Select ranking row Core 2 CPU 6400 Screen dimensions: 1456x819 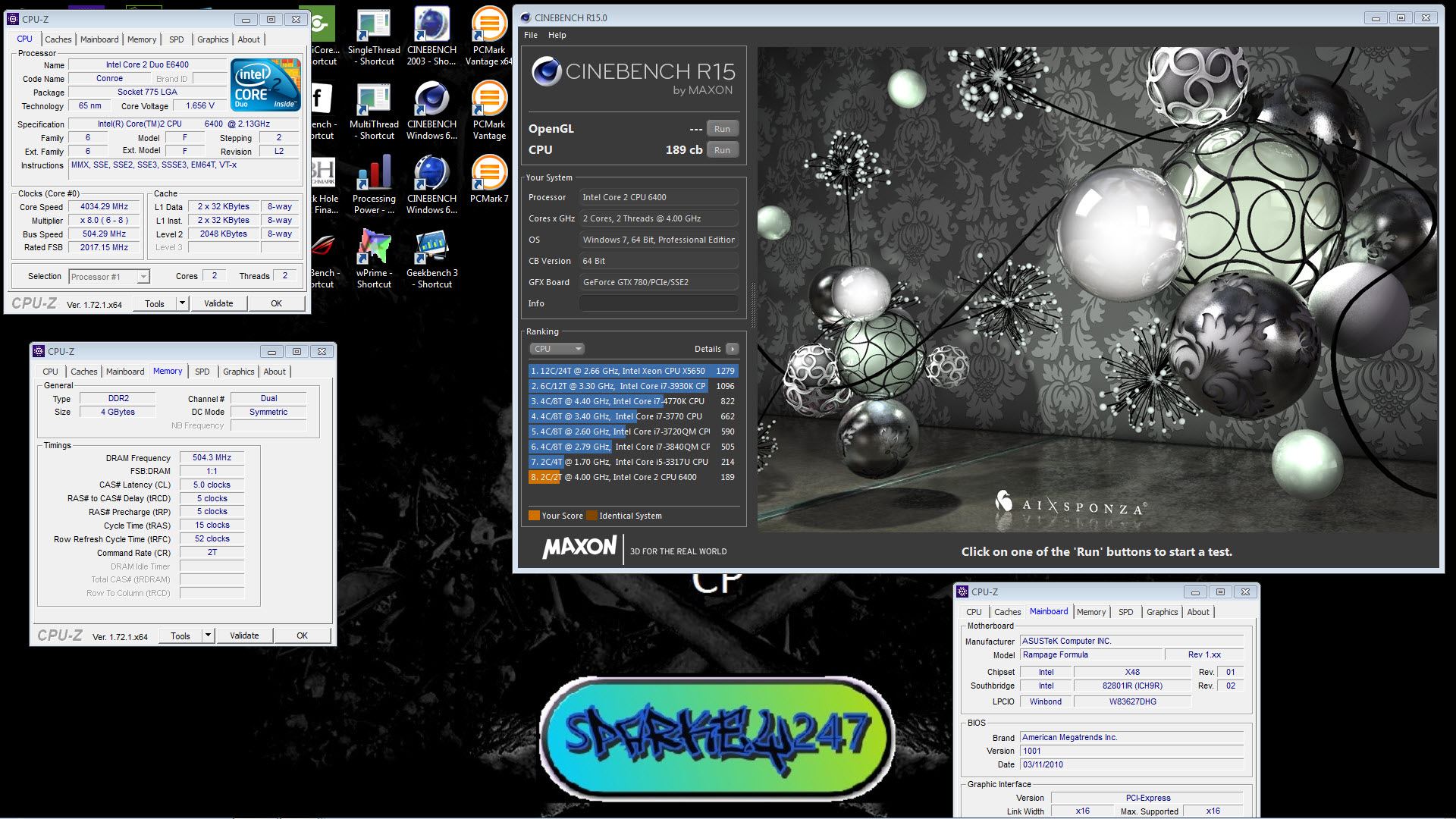(x=632, y=477)
